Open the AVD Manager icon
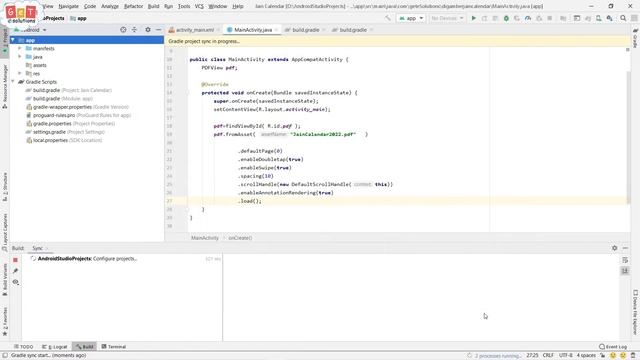This screenshot has height=360, width=640. pyautogui.click(x=599, y=18)
